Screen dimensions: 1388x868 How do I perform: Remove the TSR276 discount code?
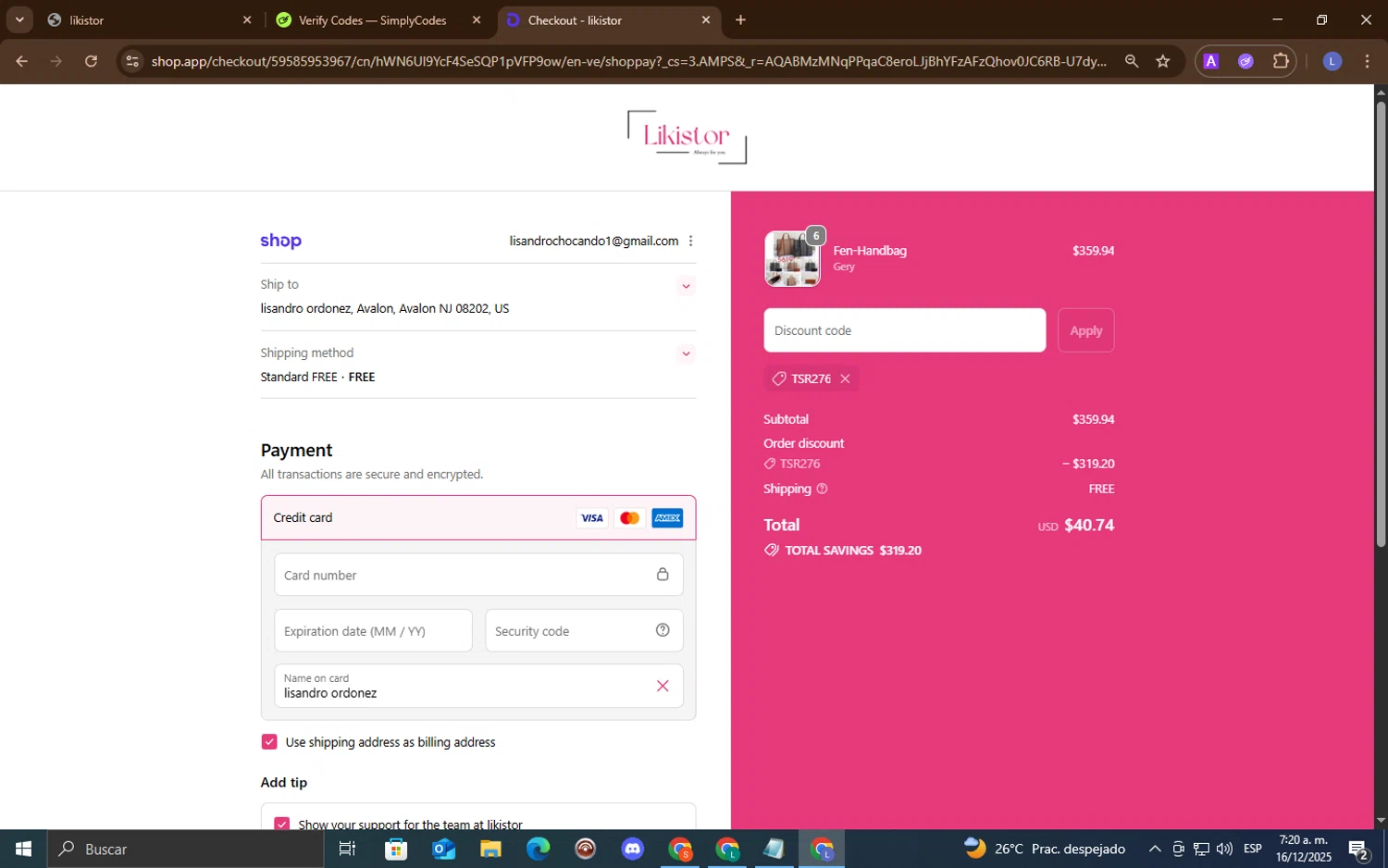(x=845, y=378)
